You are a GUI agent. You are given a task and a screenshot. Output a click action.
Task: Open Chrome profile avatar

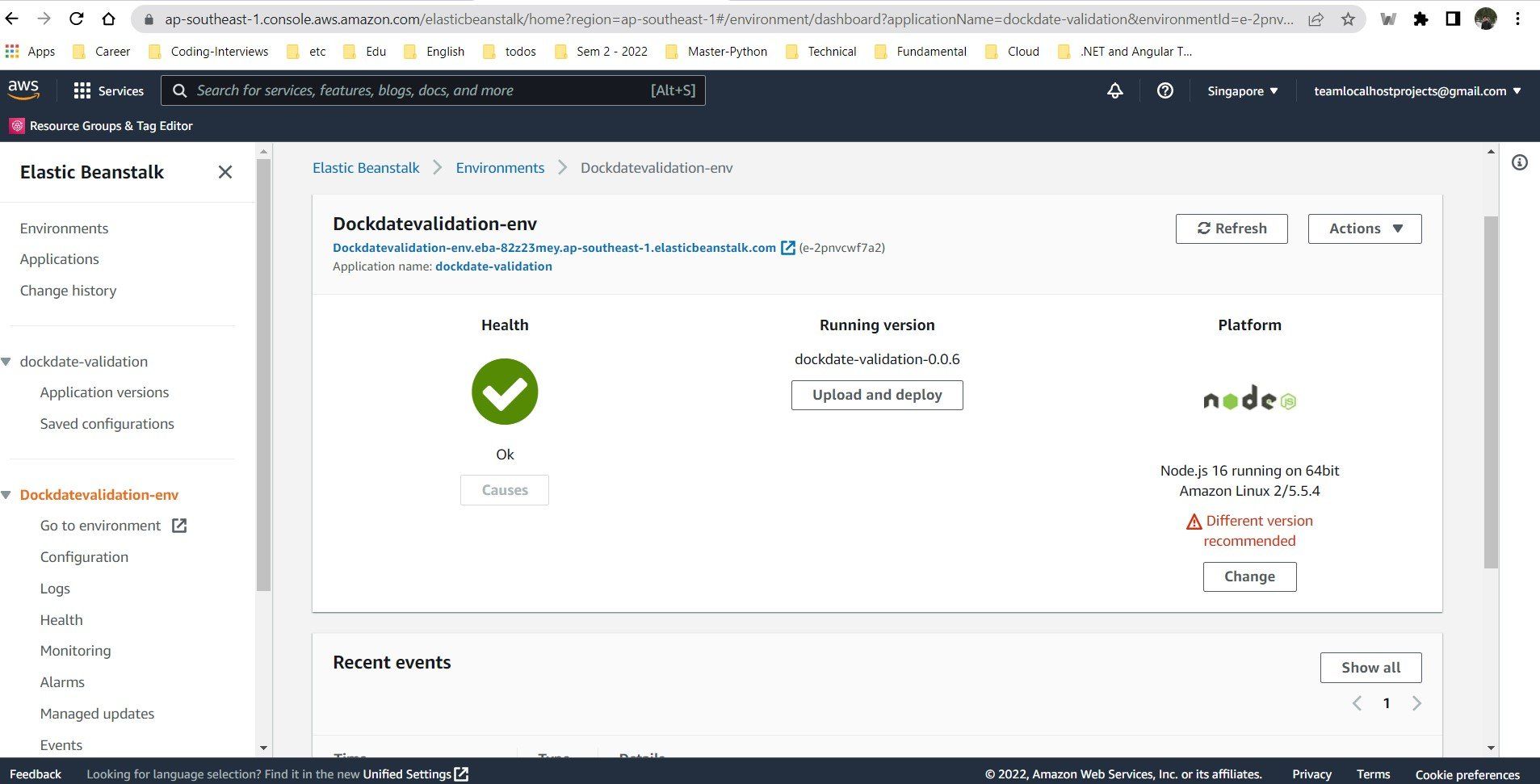click(x=1485, y=19)
